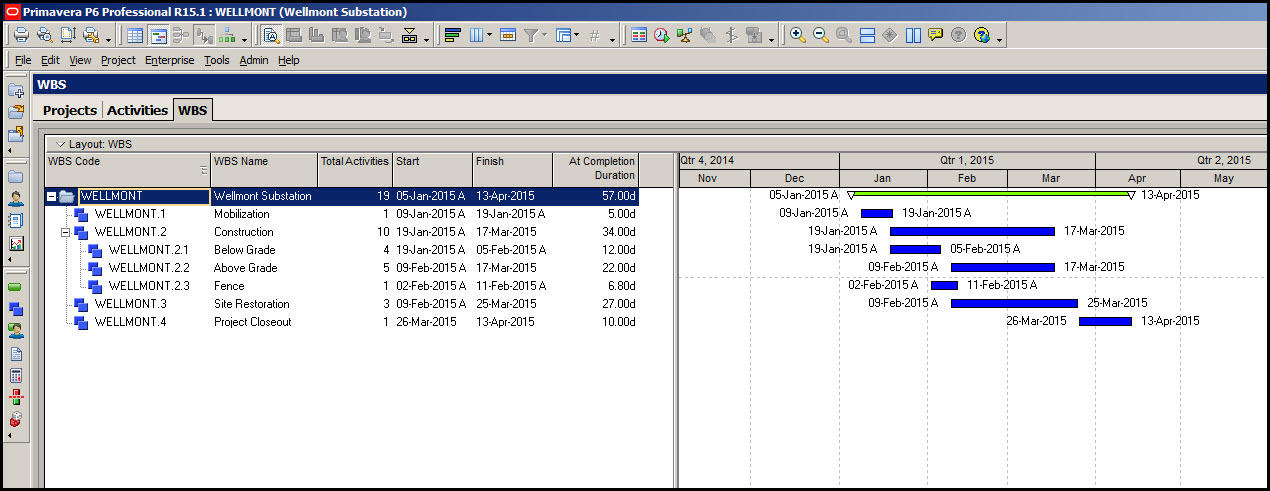This screenshot has height=491, width=1270.
Task: Switch to the Projects tab
Action: (x=70, y=110)
